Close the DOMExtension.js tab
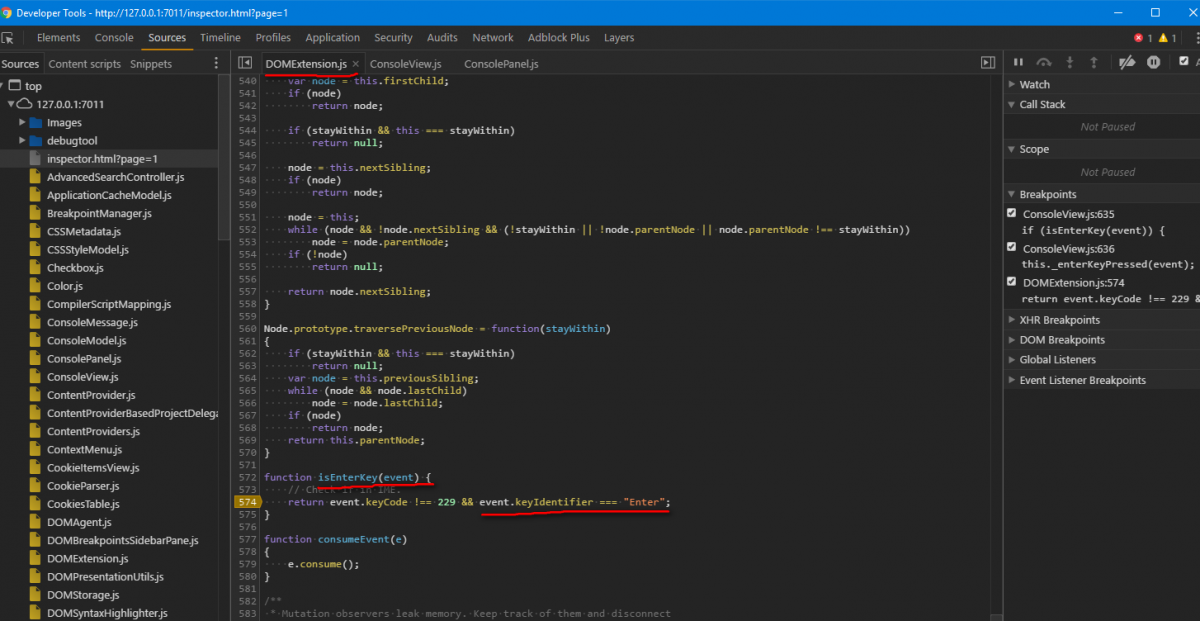1200x621 pixels. (356, 64)
